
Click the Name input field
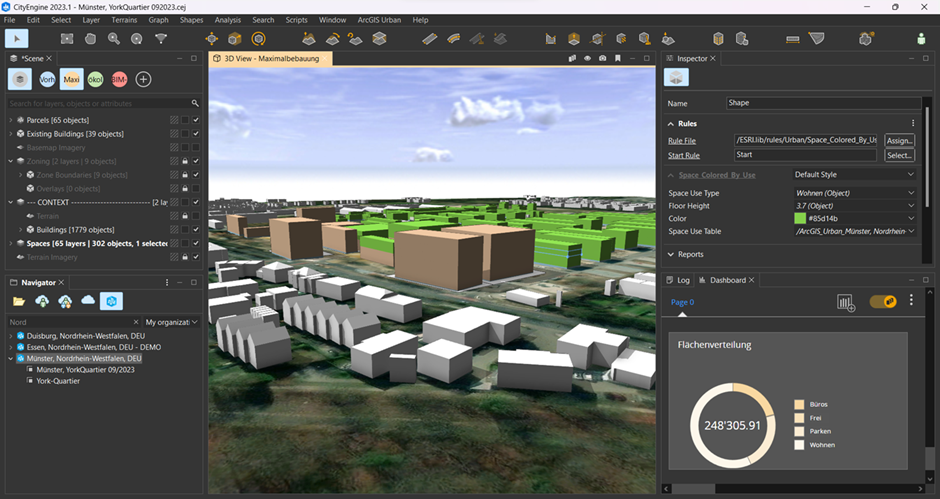click(823, 103)
